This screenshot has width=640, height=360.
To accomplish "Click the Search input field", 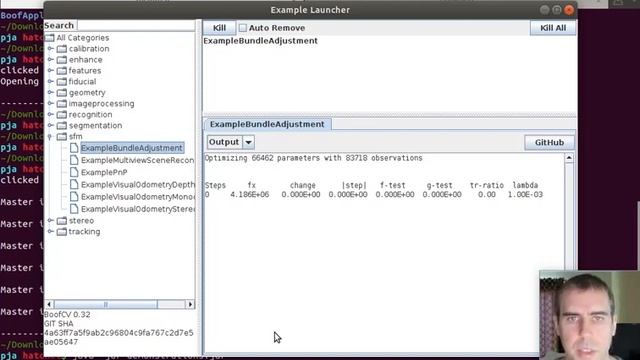I will point(136,25).
